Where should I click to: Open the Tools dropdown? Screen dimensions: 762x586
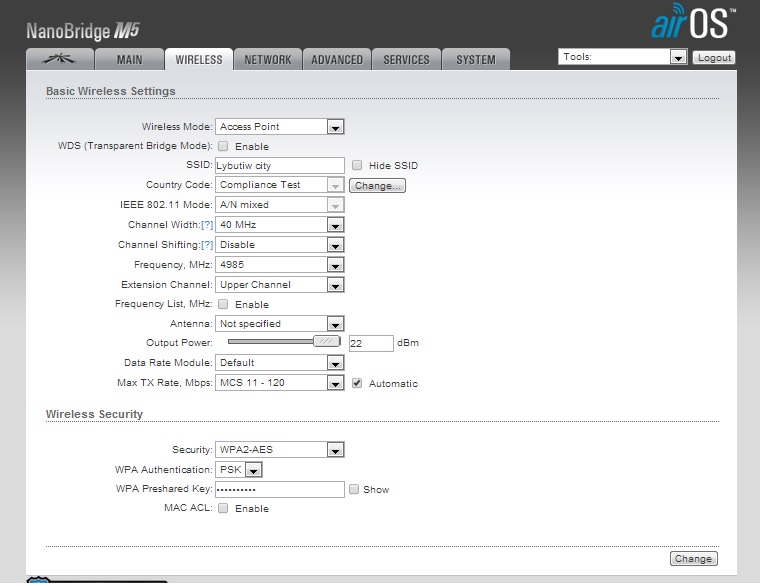[623, 57]
